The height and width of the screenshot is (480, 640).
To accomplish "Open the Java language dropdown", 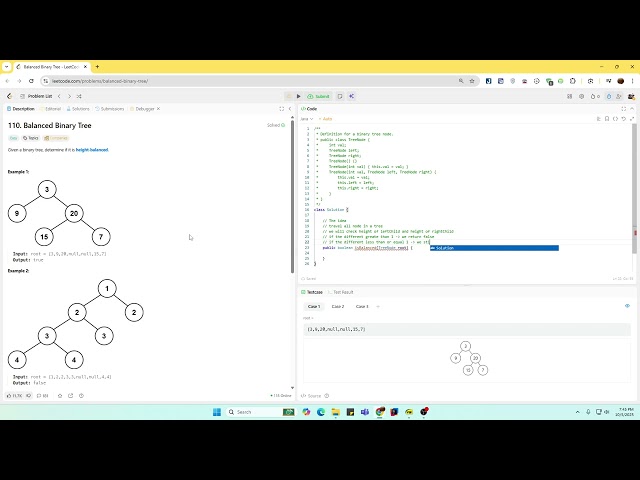I will pos(307,119).
